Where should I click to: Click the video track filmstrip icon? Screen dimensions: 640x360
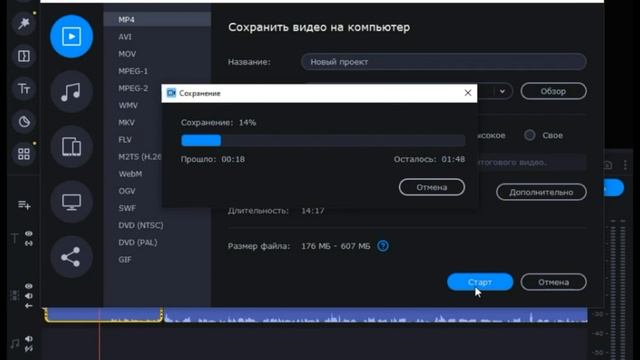tap(15, 296)
